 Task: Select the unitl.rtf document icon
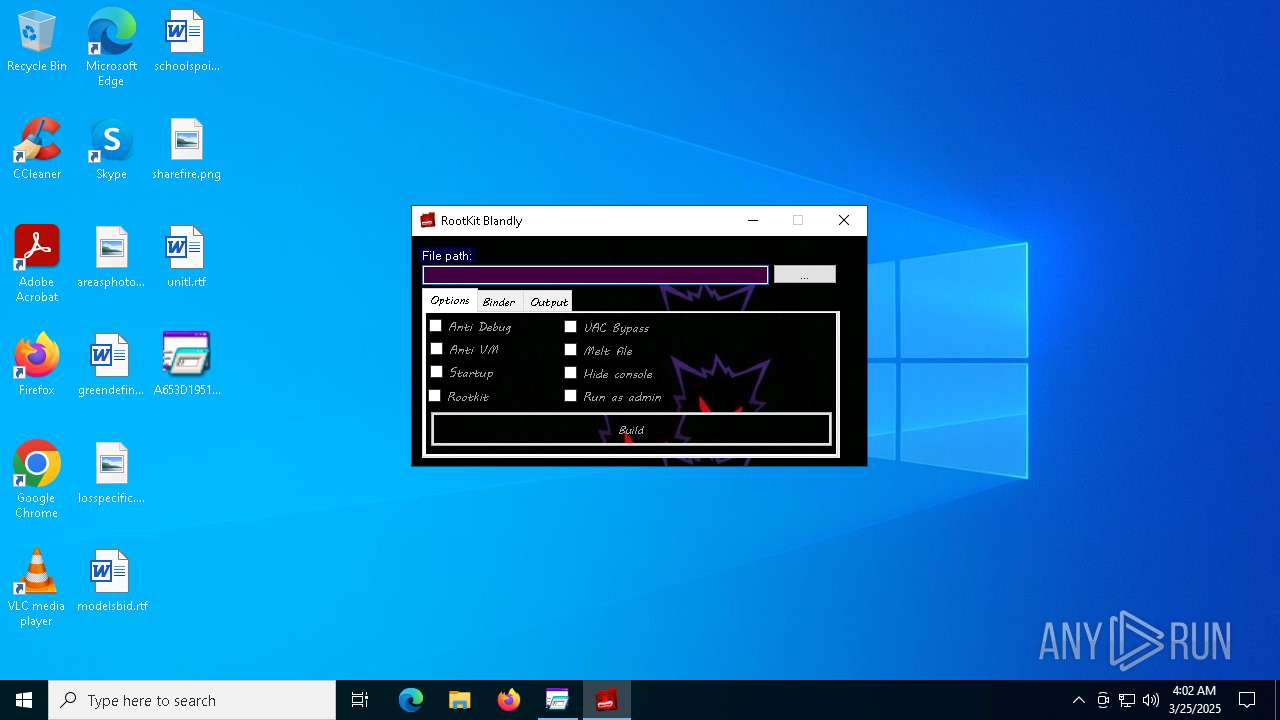point(186,257)
